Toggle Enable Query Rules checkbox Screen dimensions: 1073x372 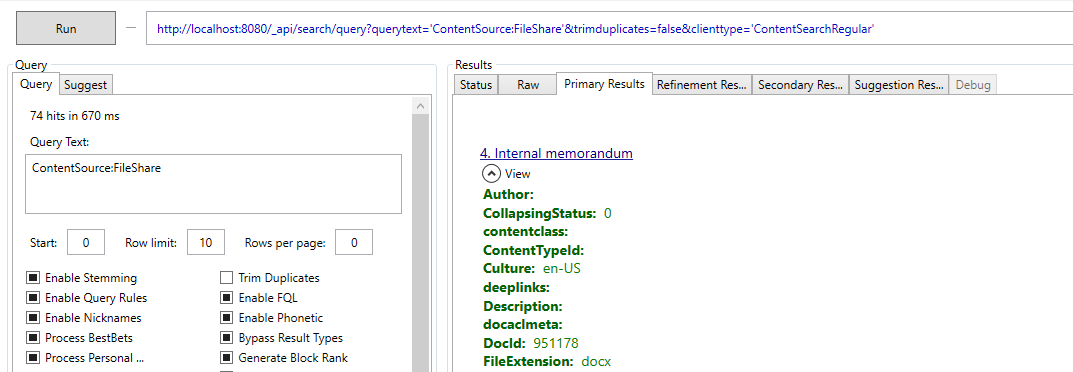[33, 297]
